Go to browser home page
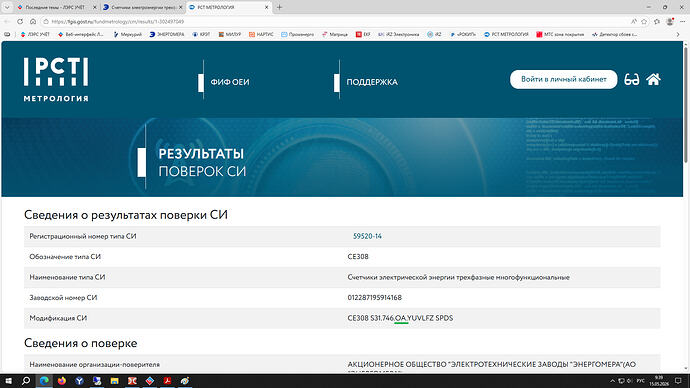This screenshot has height=388, width=690. [33, 21]
